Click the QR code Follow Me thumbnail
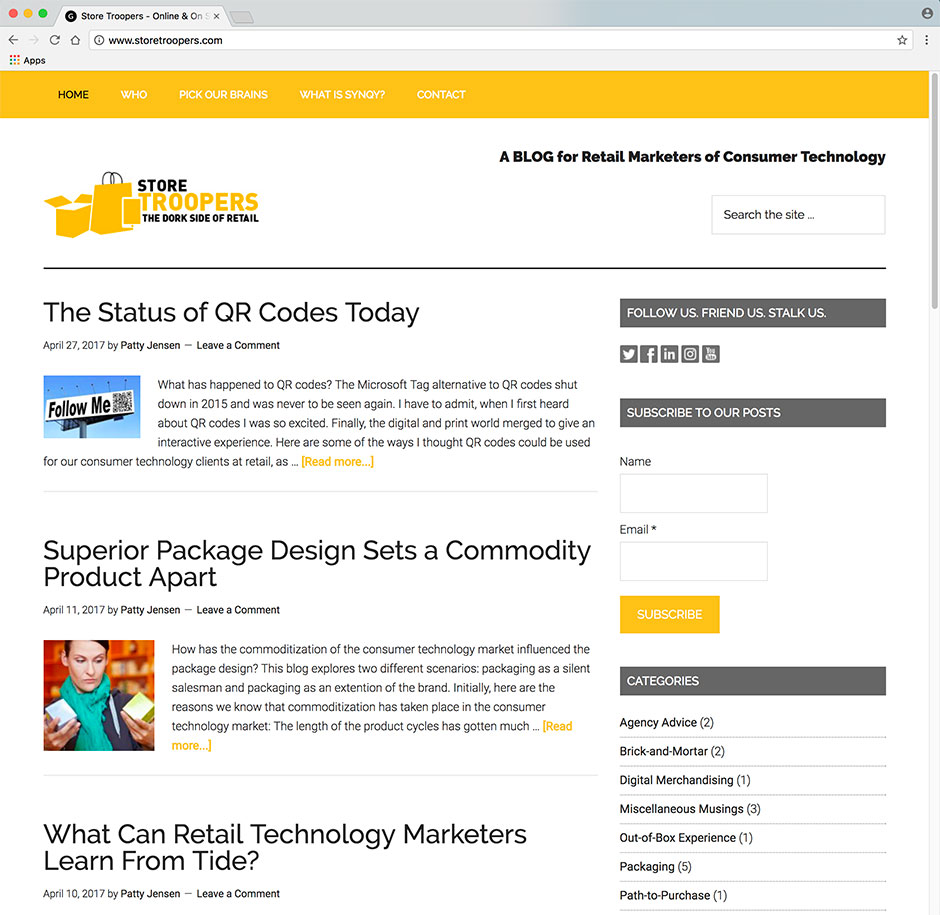Viewport: 940px width, 915px height. pos(92,406)
